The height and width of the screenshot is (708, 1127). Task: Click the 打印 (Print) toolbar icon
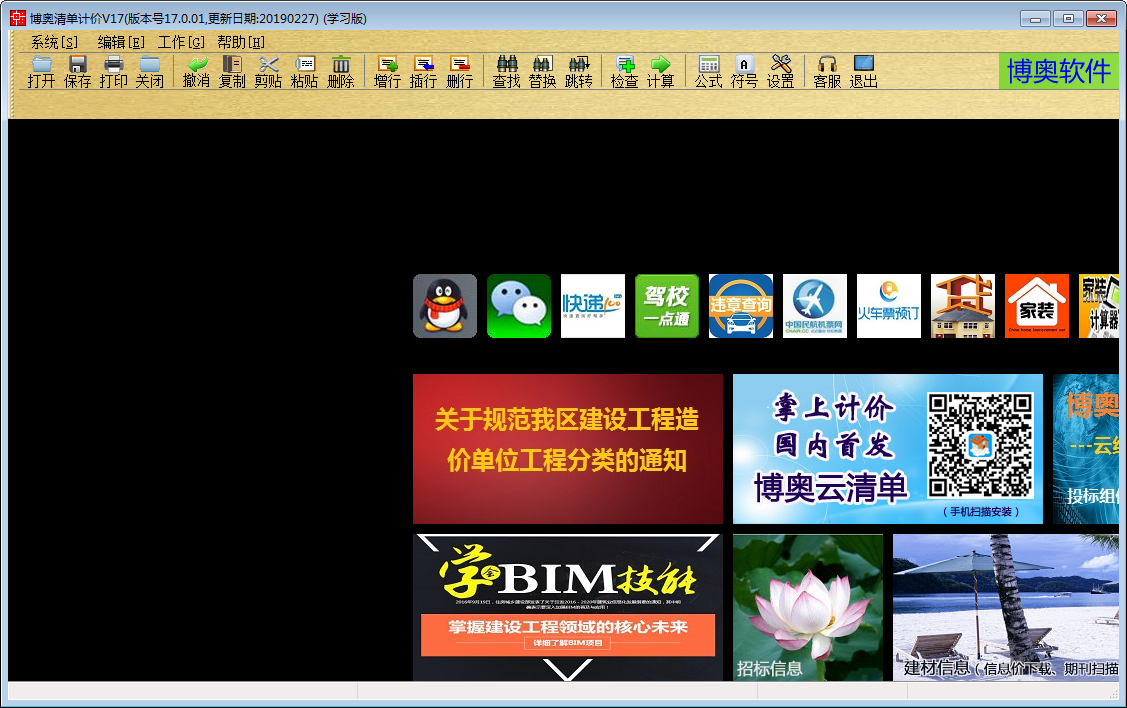coord(114,72)
